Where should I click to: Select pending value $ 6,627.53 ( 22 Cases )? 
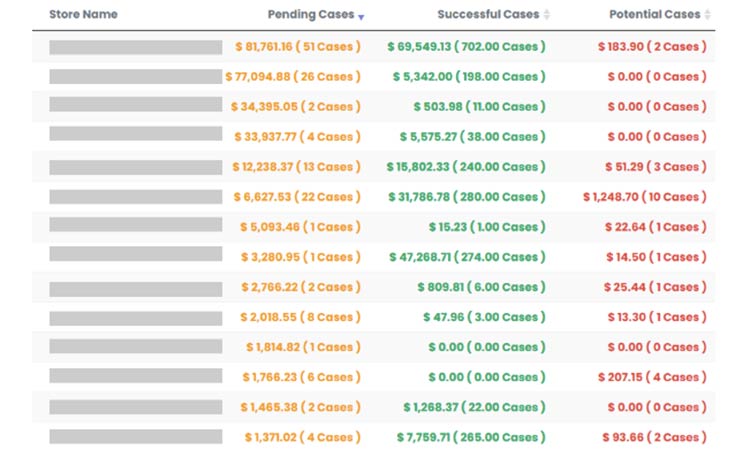coord(297,197)
